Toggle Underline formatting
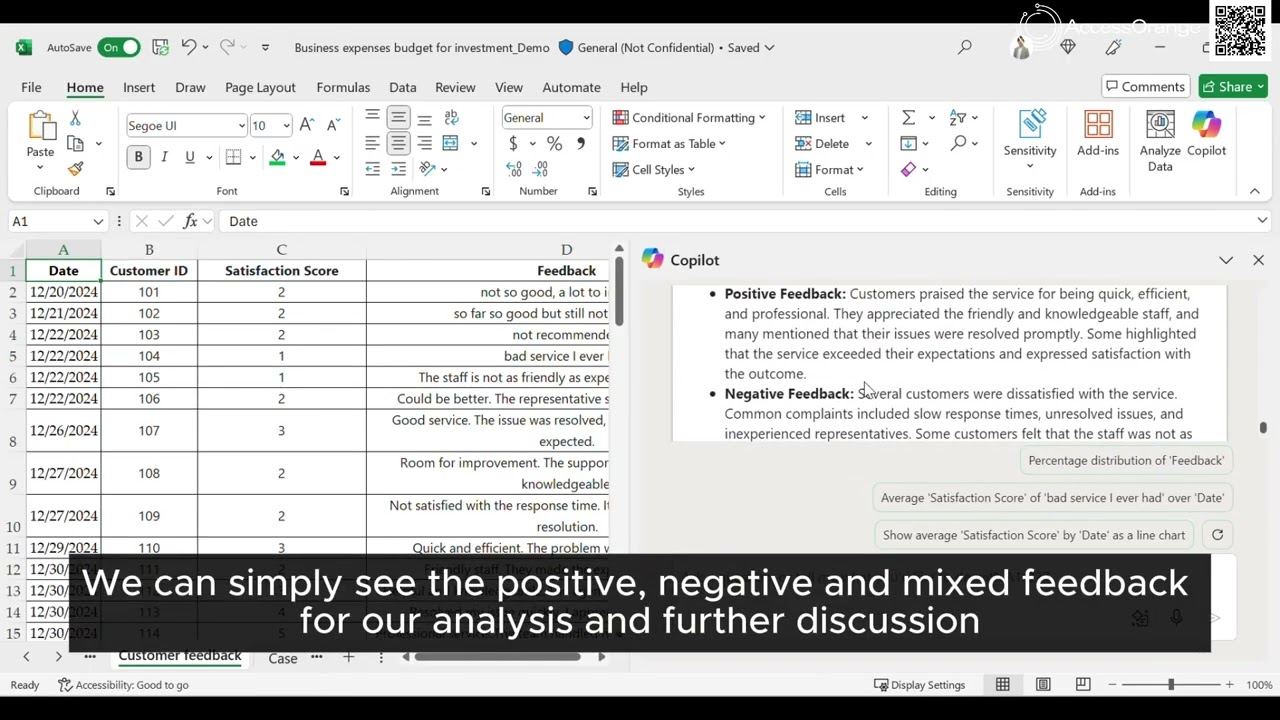 coord(190,157)
